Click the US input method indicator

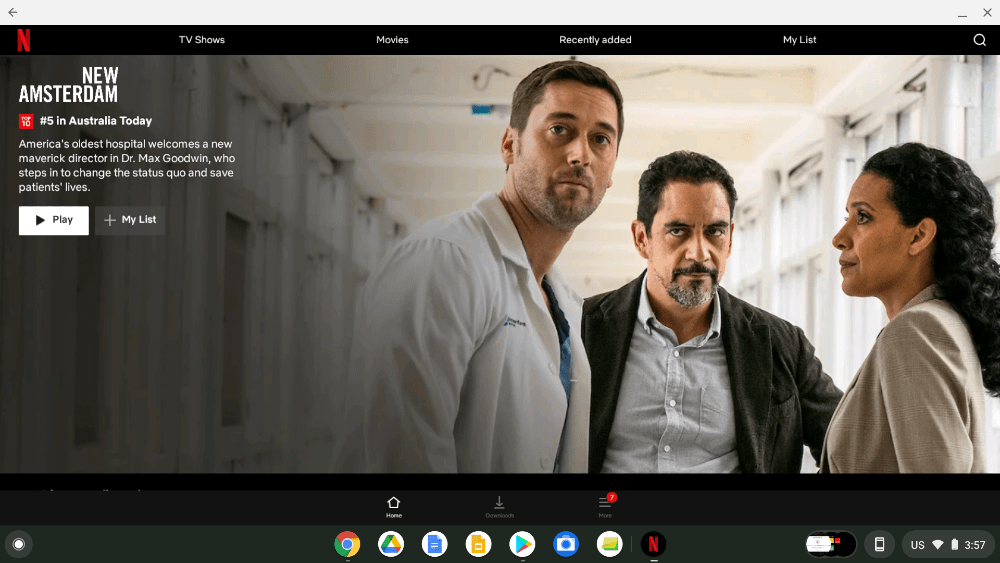point(917,545)
